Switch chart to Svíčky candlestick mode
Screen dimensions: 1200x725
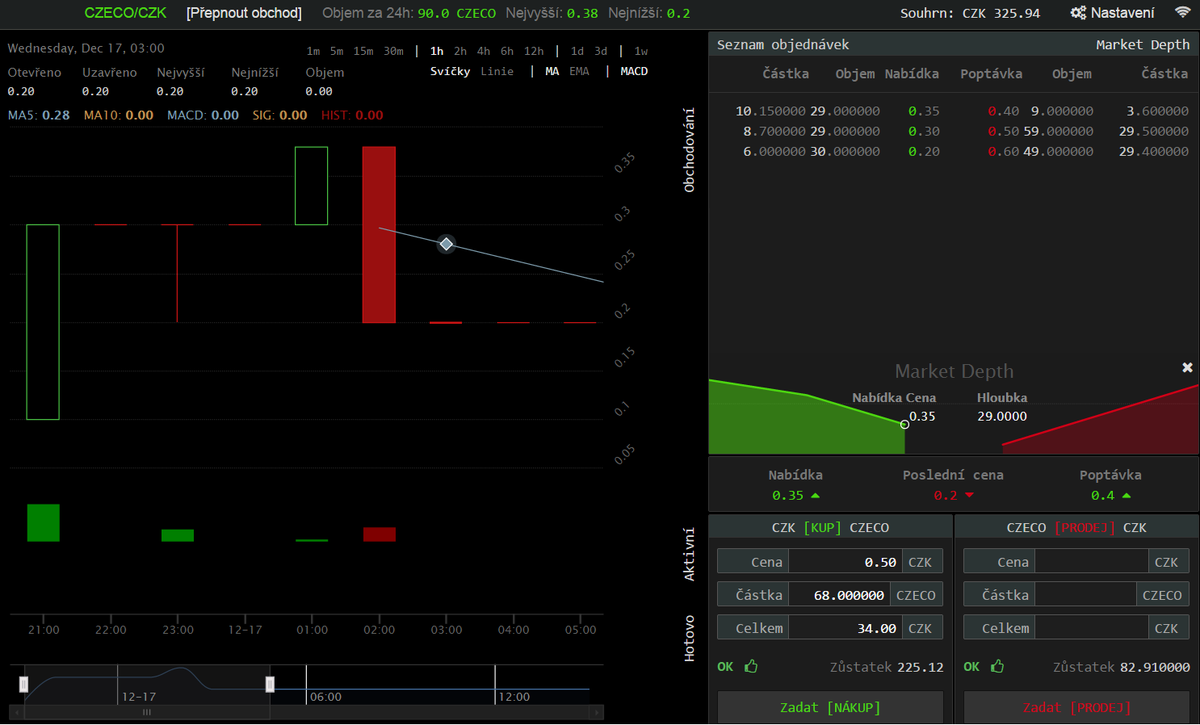point(452,72)
